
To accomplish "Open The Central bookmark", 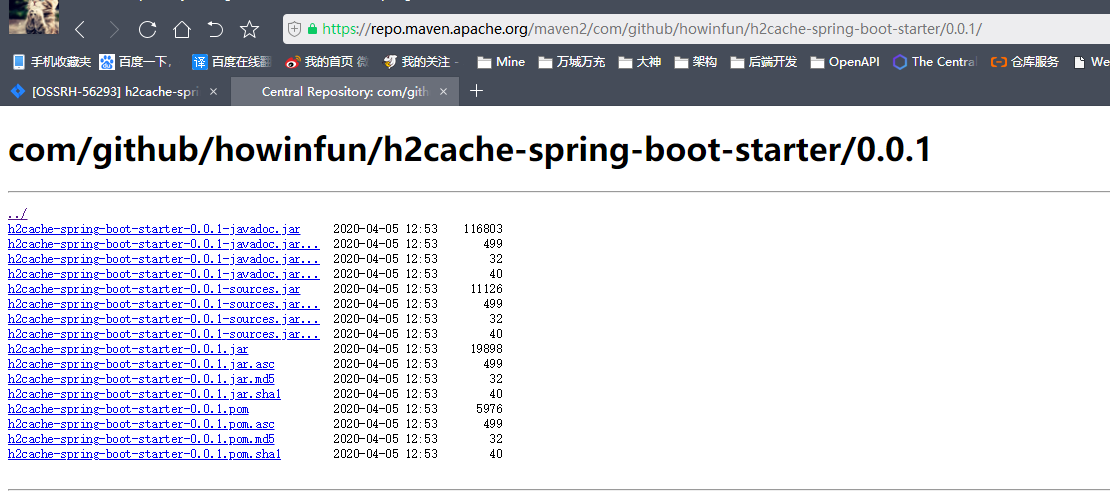I will click(x=934, y=62).
